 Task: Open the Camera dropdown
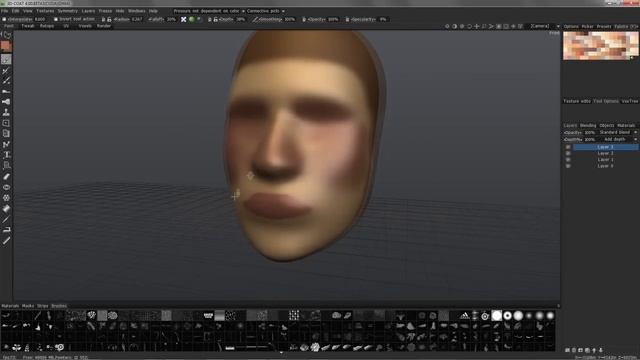pyautogui.click(x=545, y=26)
